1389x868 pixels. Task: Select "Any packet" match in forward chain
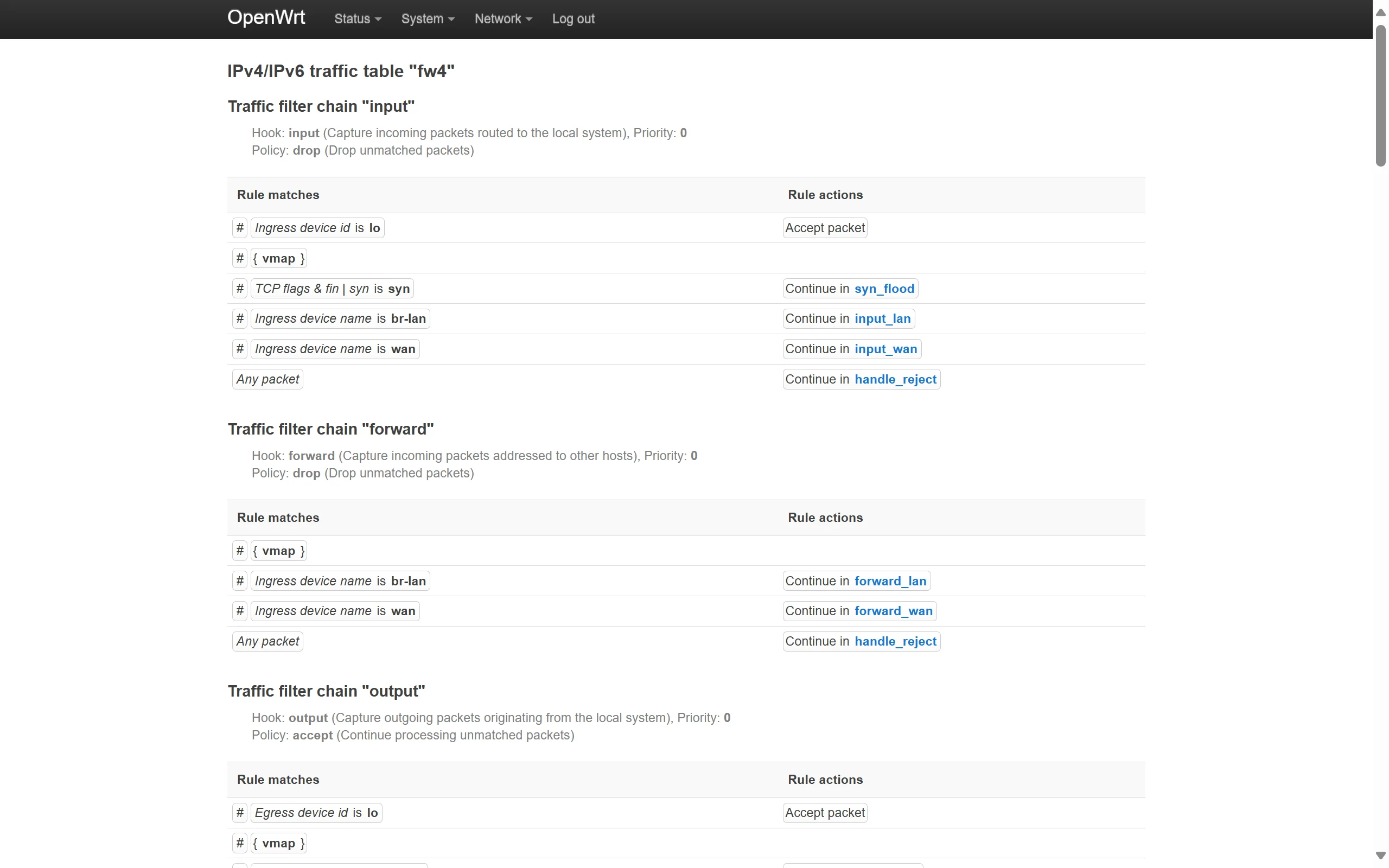tap(267, 641)
